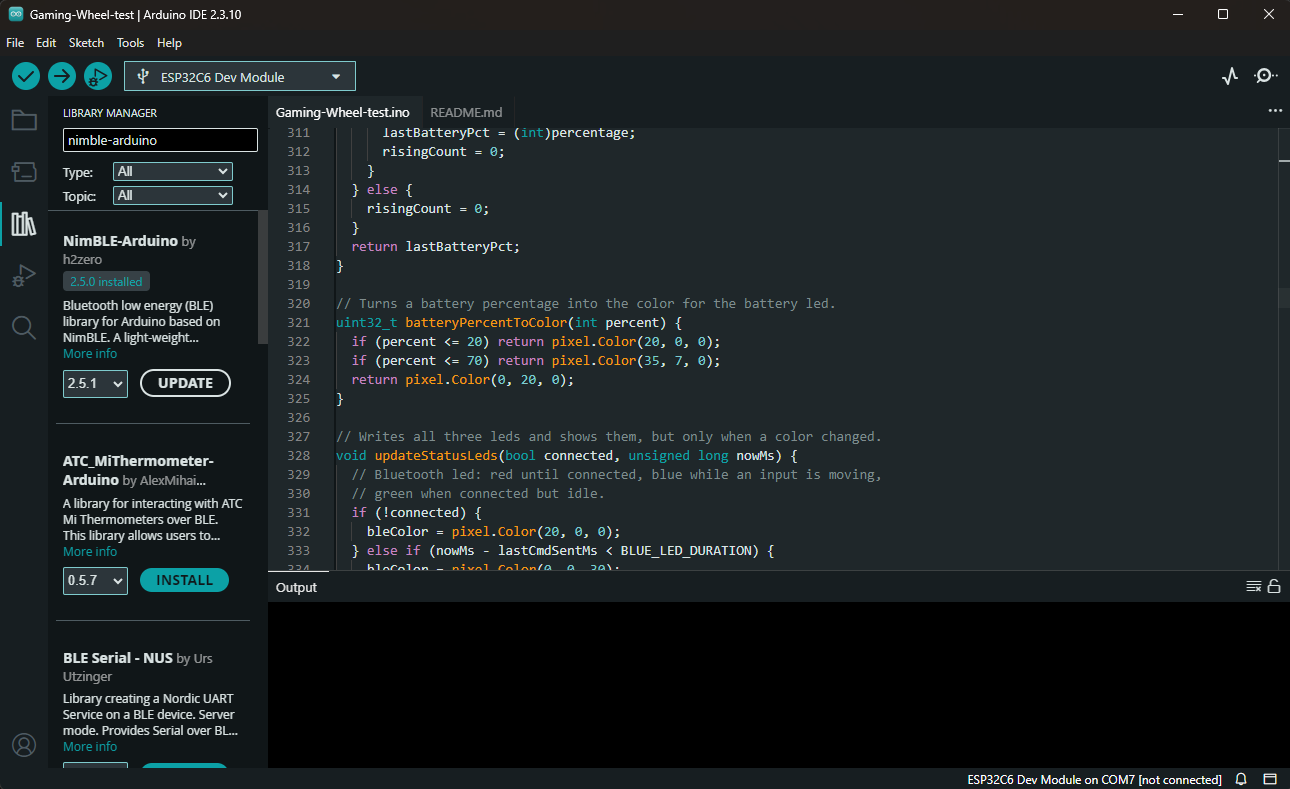
Task: Open the Type filter dropdown
Action: [x=173, y=172]
